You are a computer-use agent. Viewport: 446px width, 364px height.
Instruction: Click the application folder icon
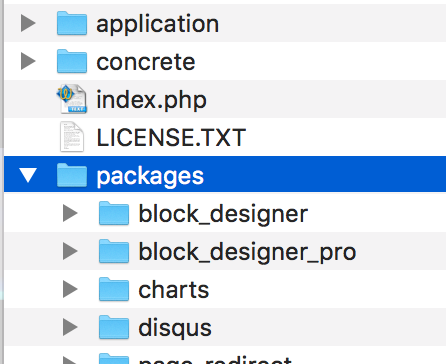pyautogui.click(x=72, y=23)
